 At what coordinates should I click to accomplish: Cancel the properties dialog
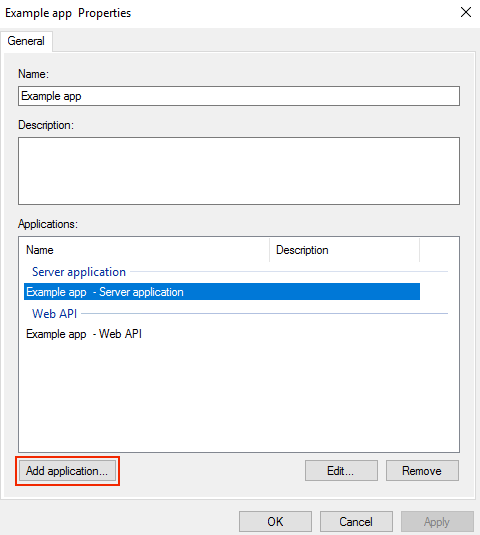pos(356,522)
